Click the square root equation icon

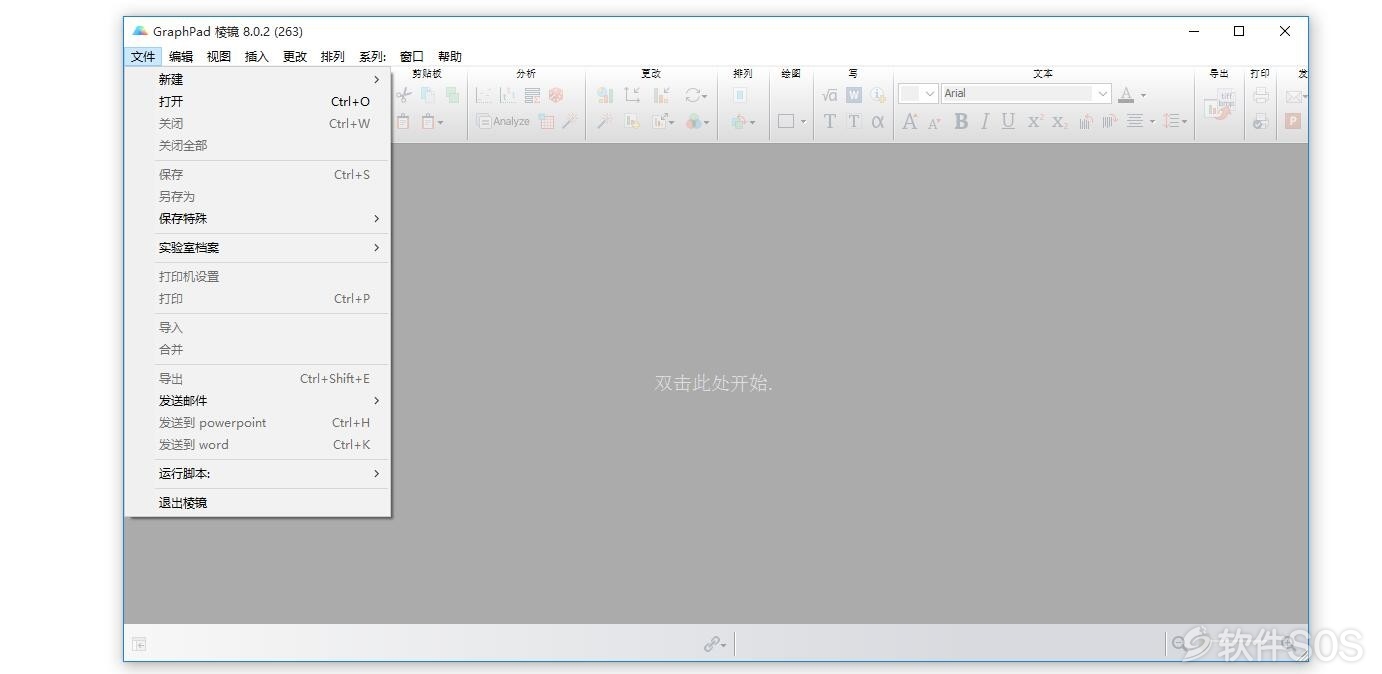point(829,95)
